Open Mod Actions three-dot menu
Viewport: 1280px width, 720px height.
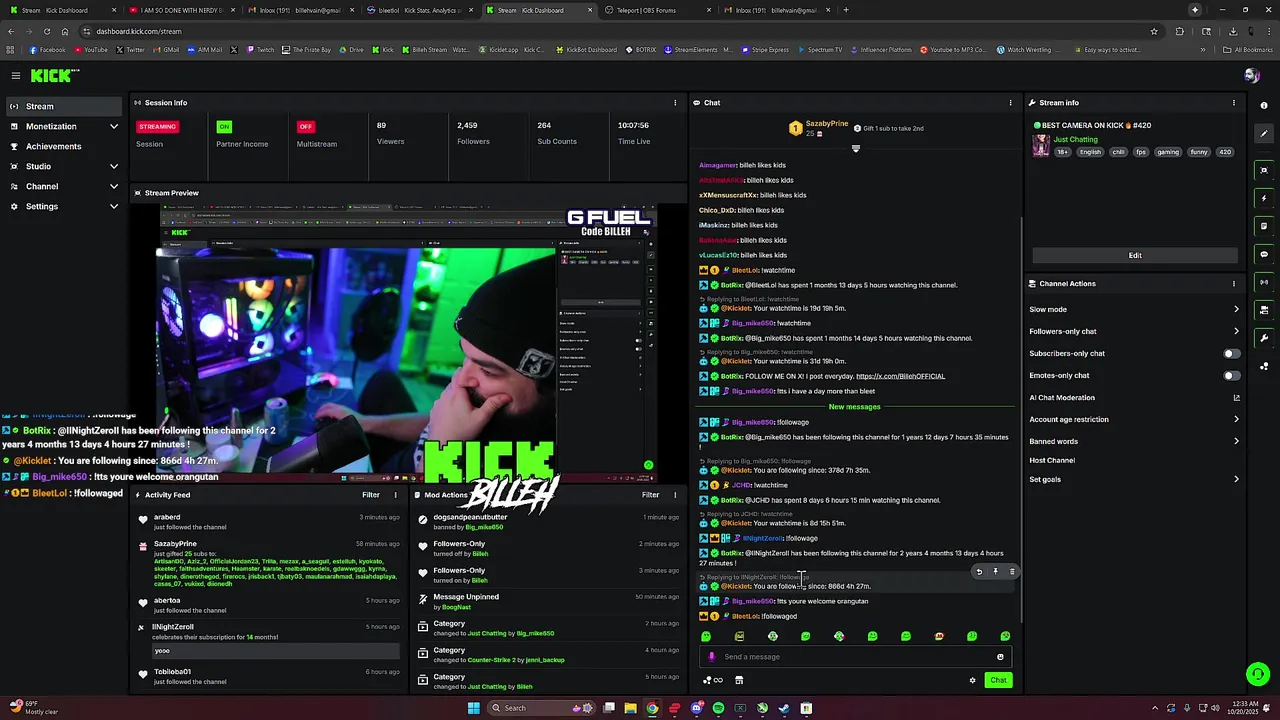pos(675,494)
